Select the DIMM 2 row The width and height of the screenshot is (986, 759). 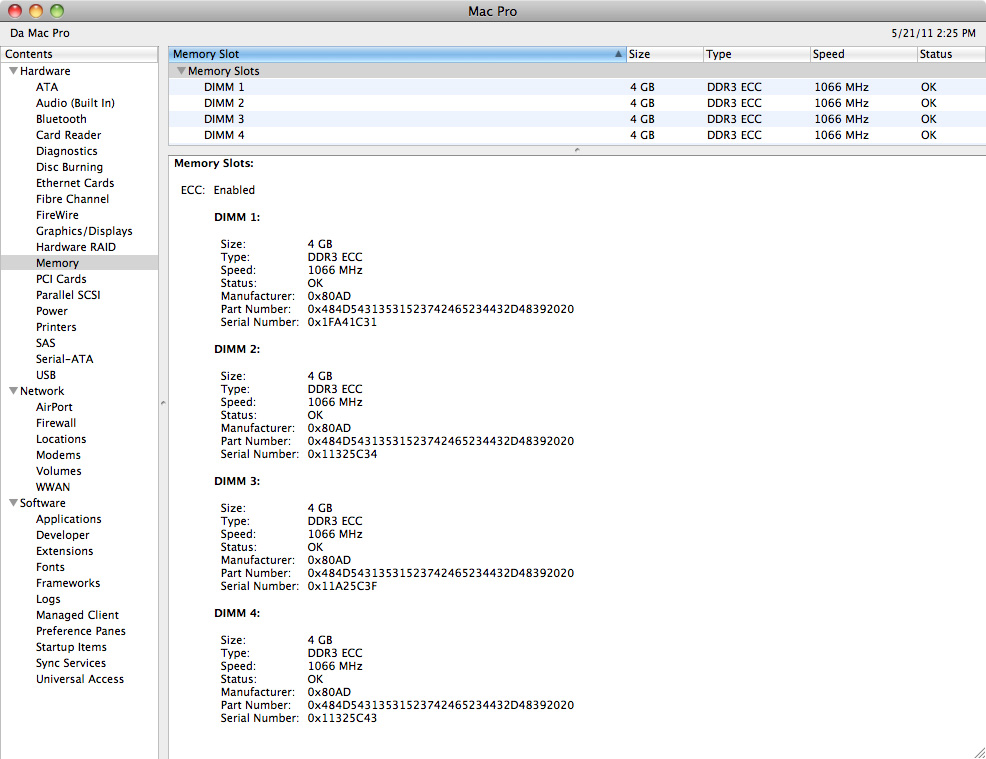click(577, 103)
